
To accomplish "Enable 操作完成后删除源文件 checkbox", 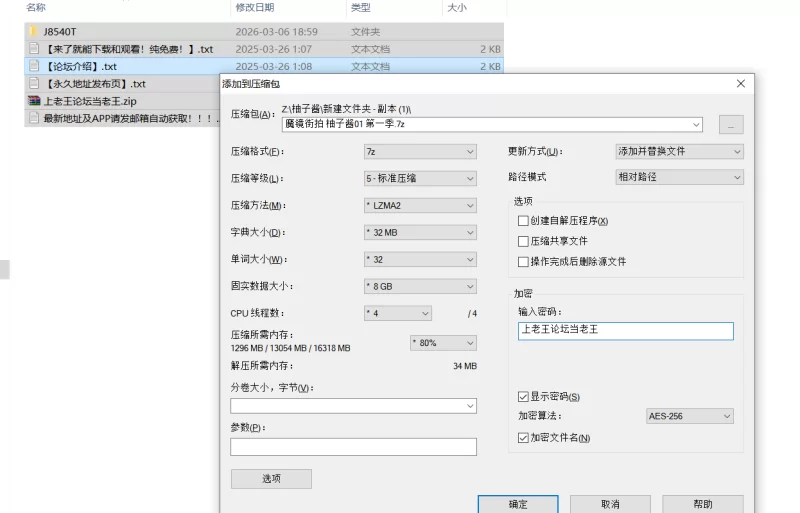I will click(523, 261).
